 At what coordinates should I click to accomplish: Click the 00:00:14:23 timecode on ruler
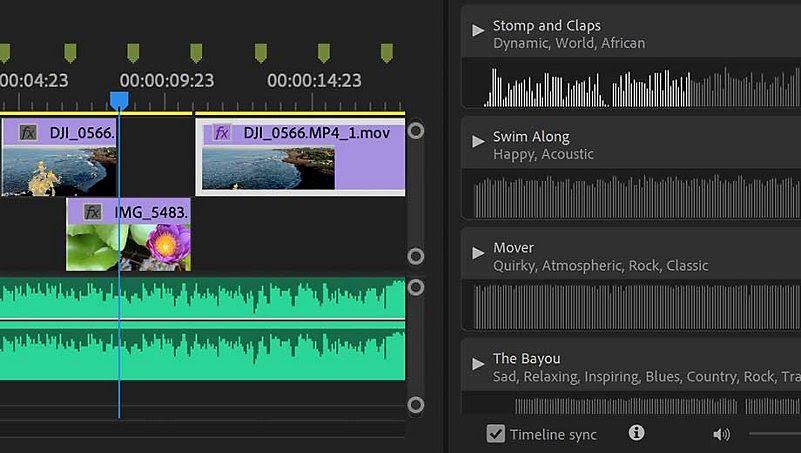click(x=314, y=80)
